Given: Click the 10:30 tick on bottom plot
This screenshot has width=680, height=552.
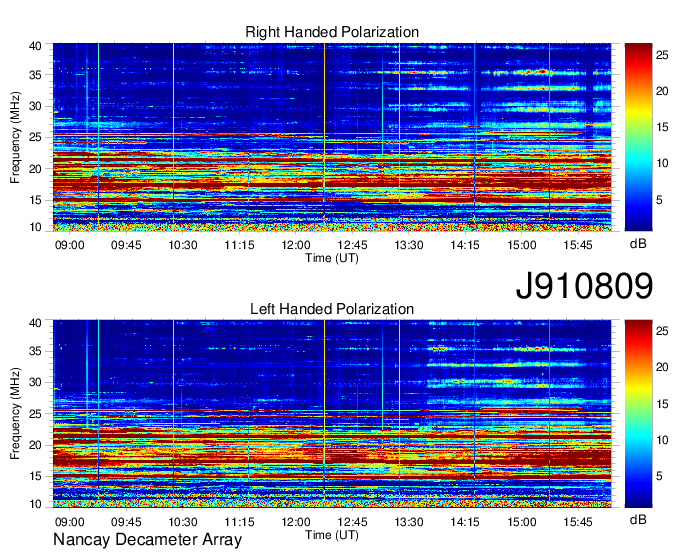Looking at the screenshot, I should click(x=183, y=522).
